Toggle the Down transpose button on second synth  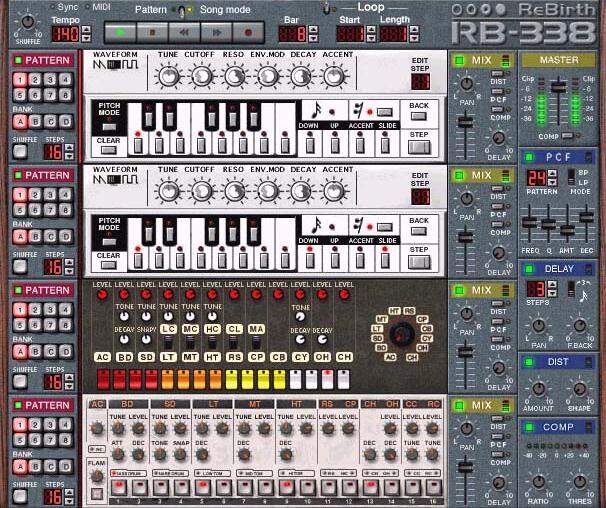(310, 260)
